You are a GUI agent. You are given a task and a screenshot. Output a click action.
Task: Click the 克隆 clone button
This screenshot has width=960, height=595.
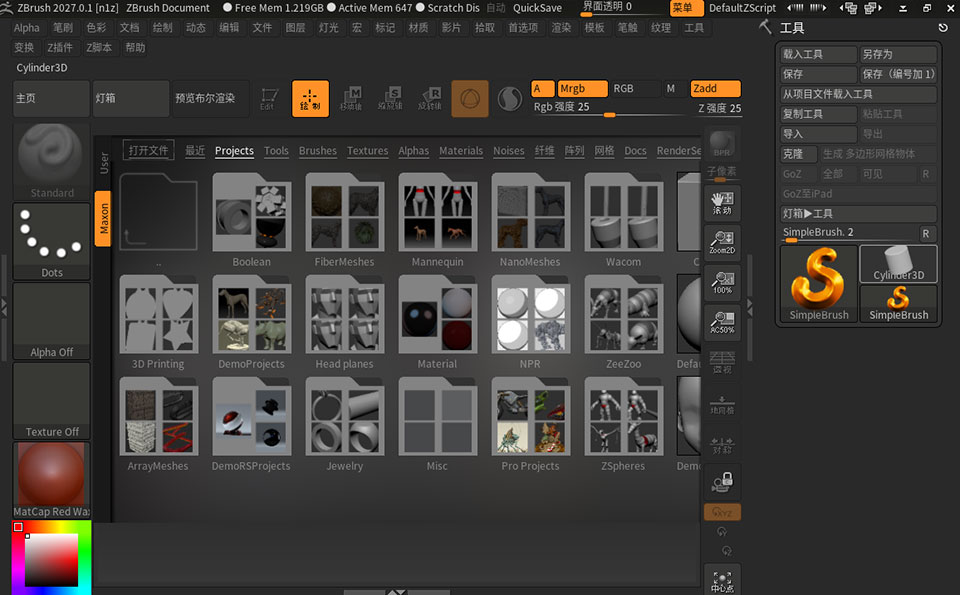pyautogui.click(x=800, y=154)
